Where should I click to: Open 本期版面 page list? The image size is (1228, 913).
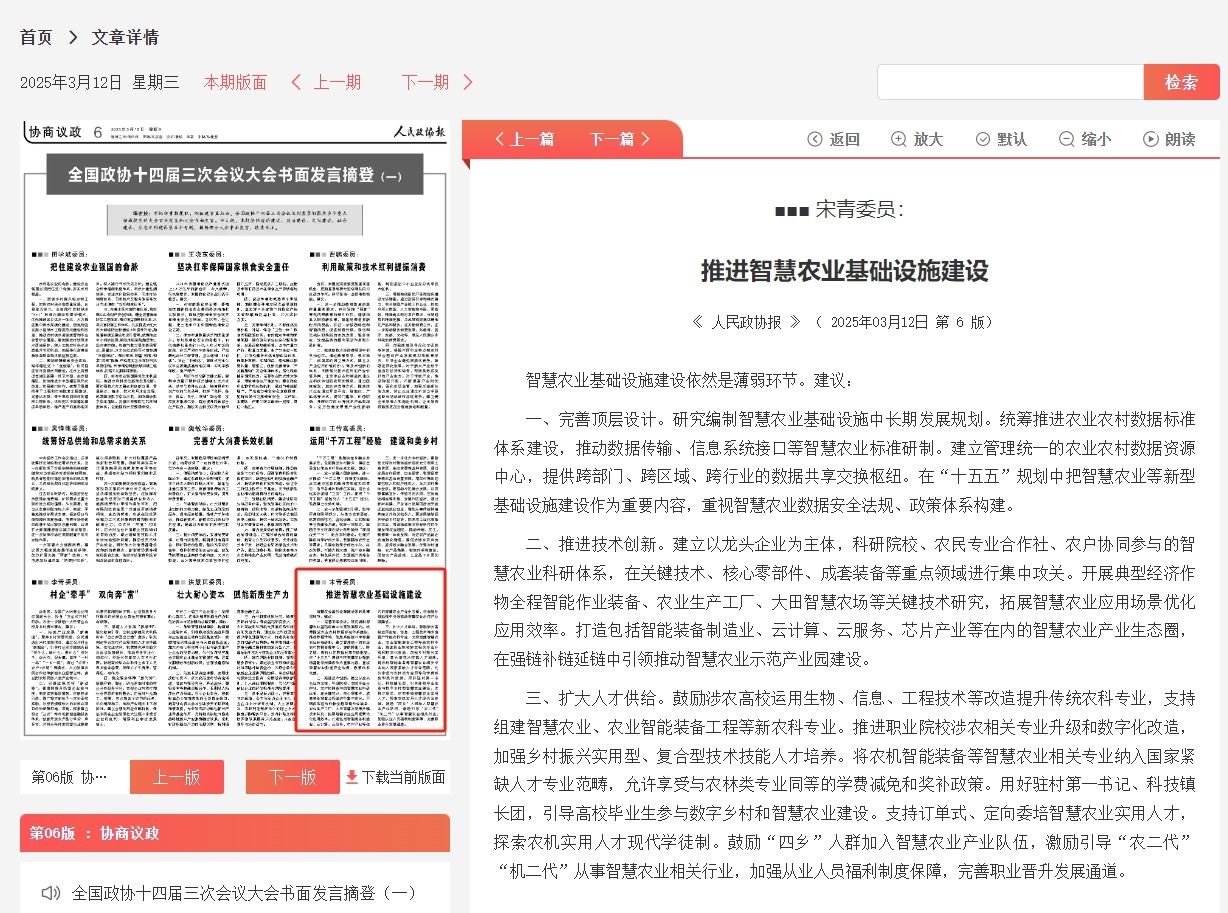point(235,82)
